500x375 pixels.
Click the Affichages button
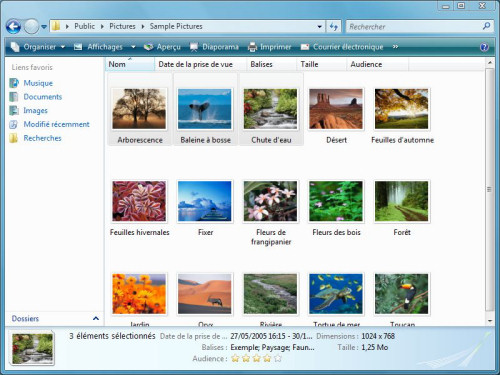(x=99, y=47)
